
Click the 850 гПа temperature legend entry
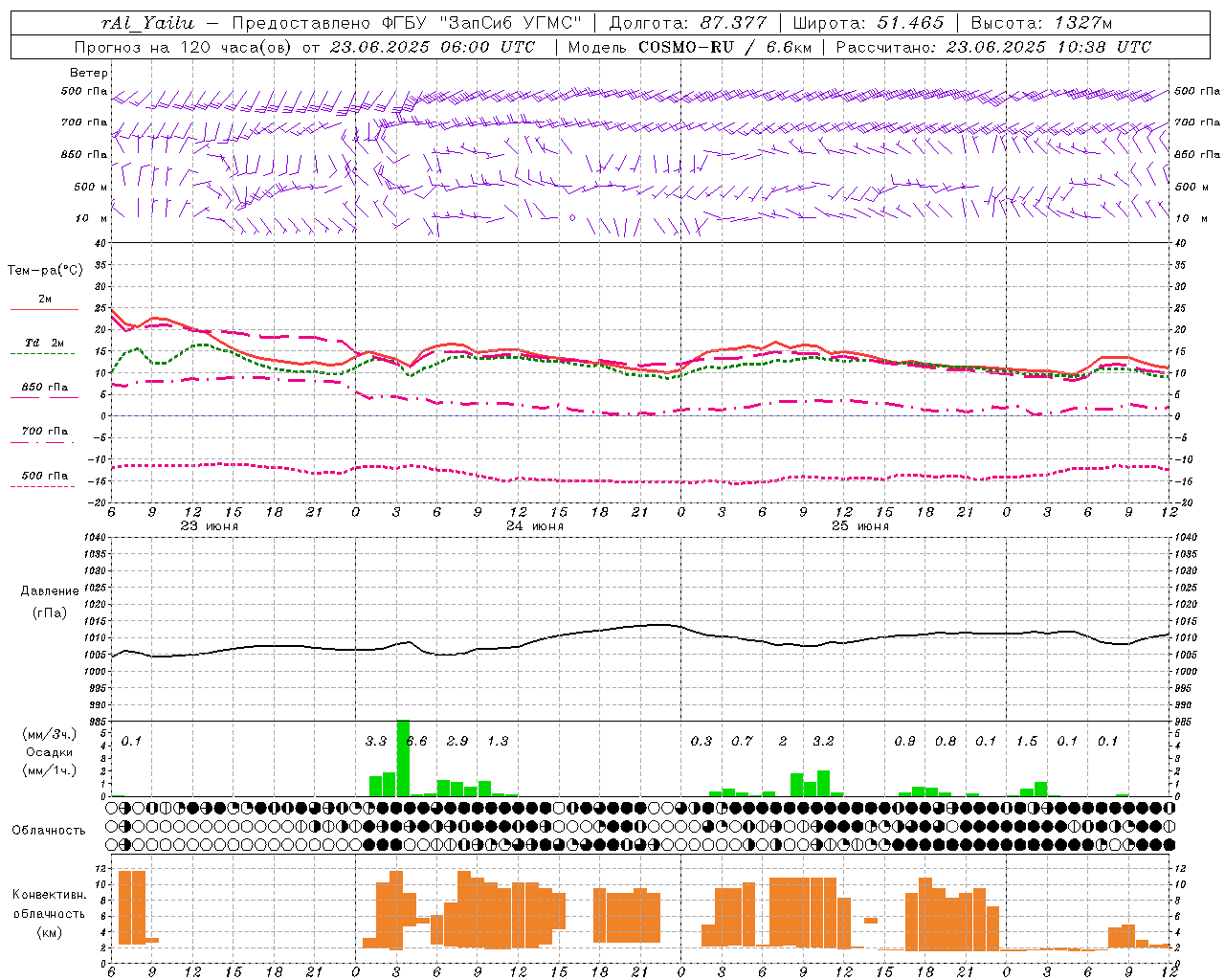coord(45,388)
